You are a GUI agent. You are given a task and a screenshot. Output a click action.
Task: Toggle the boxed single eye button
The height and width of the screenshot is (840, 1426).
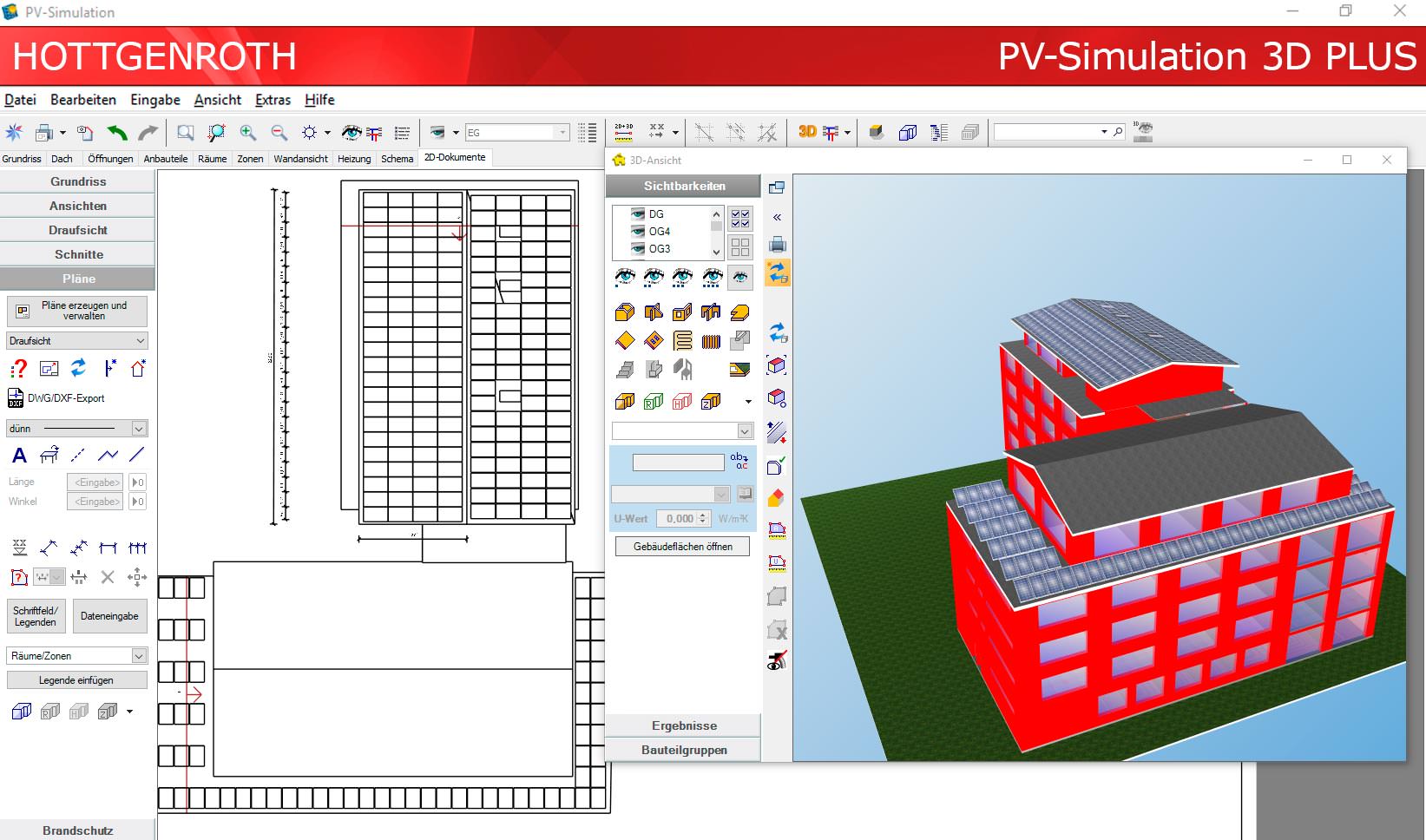pyautogui.click(x=740, y=277)
